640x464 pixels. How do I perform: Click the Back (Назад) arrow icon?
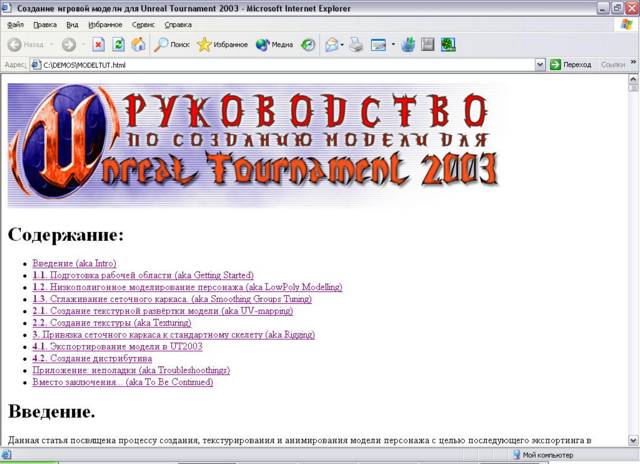[x=15, y=44]
